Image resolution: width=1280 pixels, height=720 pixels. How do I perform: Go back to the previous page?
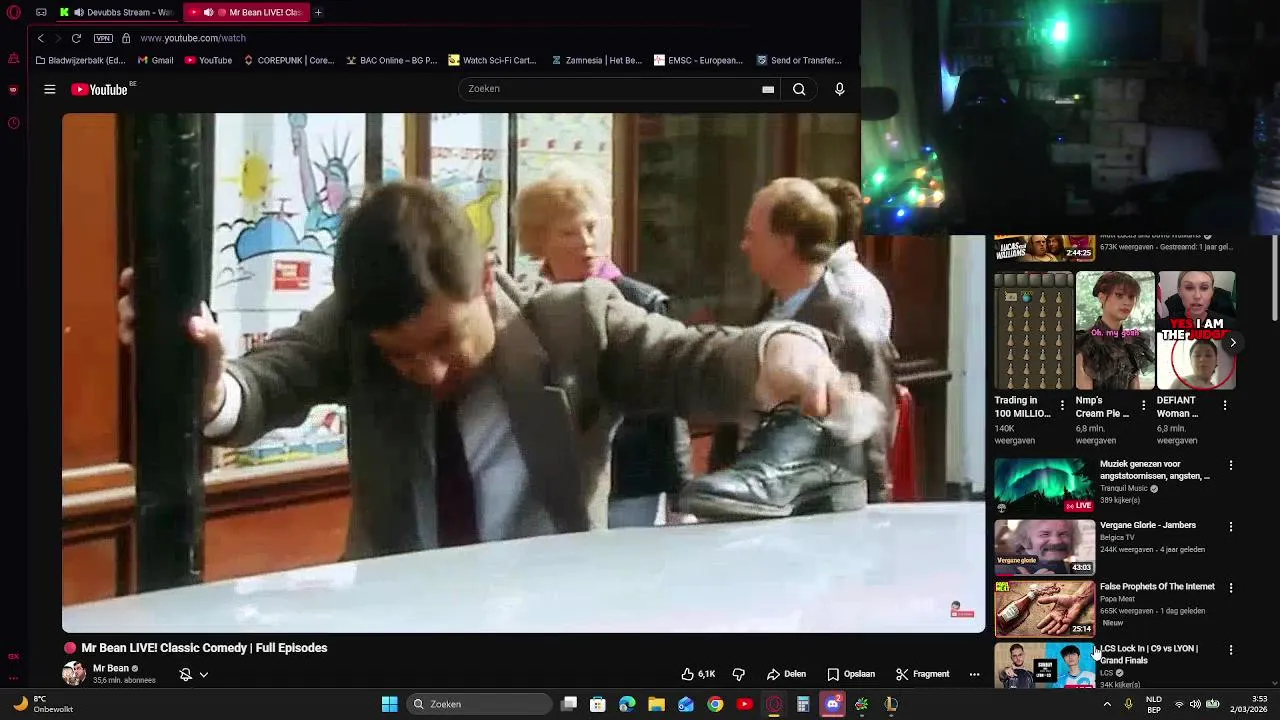[x=41, y=38]
